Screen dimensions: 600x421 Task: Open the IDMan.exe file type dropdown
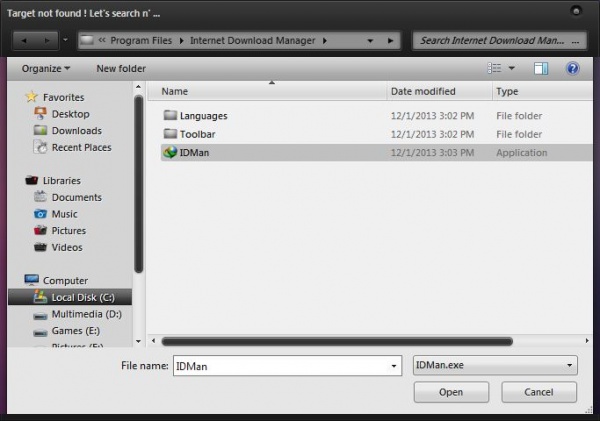click(495, 365)
